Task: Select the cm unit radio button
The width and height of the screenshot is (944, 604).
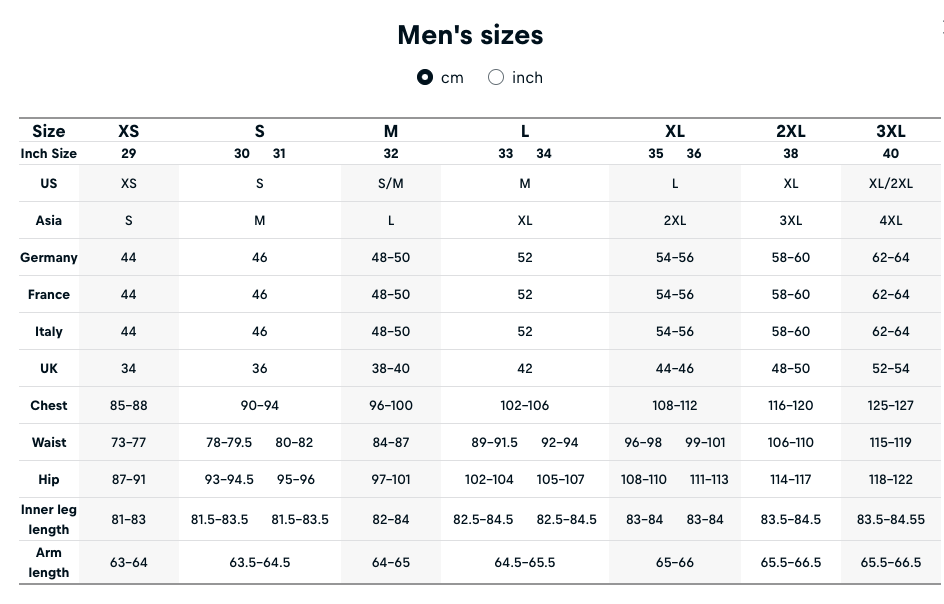Action: (425, 77)
